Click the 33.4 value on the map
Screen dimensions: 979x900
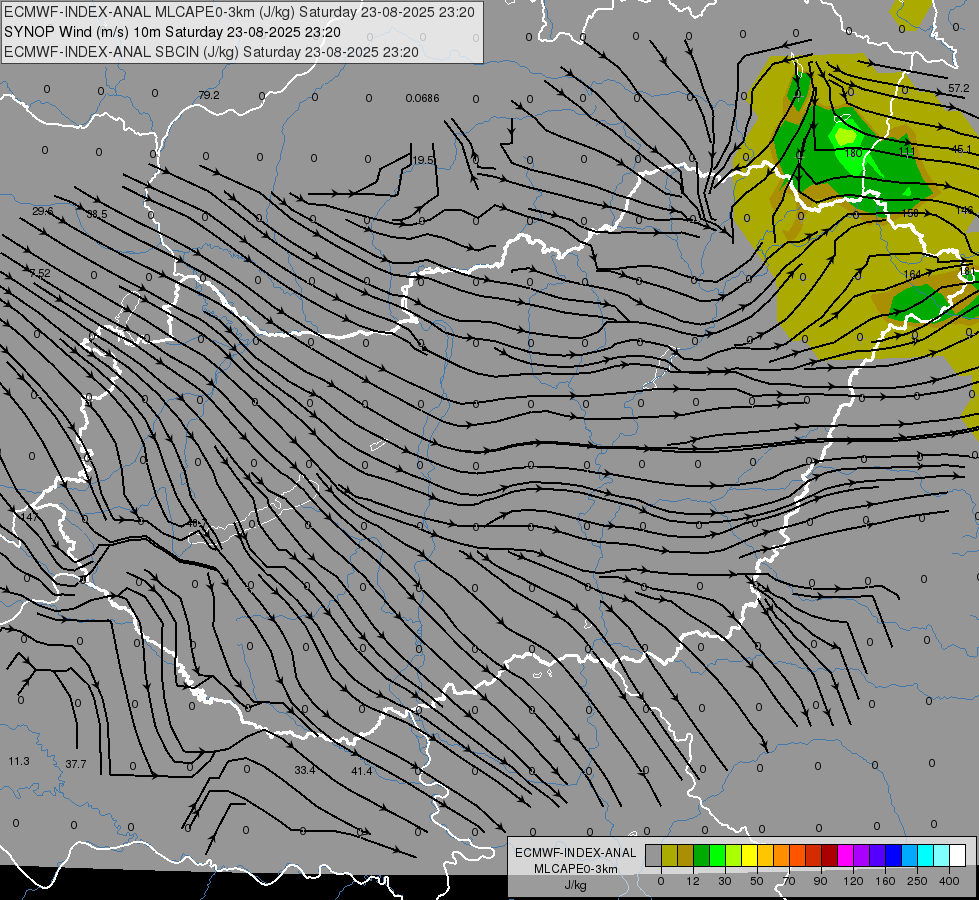pyautogui.click(x=305, y=771)
